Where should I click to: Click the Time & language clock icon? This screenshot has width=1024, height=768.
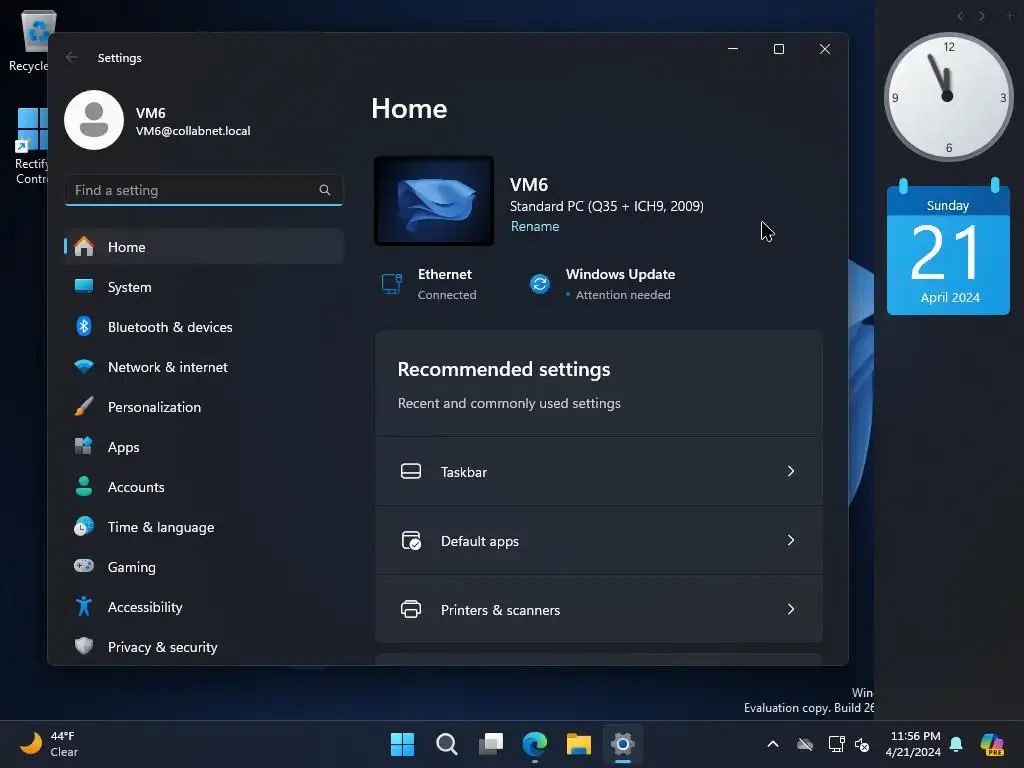coord(84,526)
